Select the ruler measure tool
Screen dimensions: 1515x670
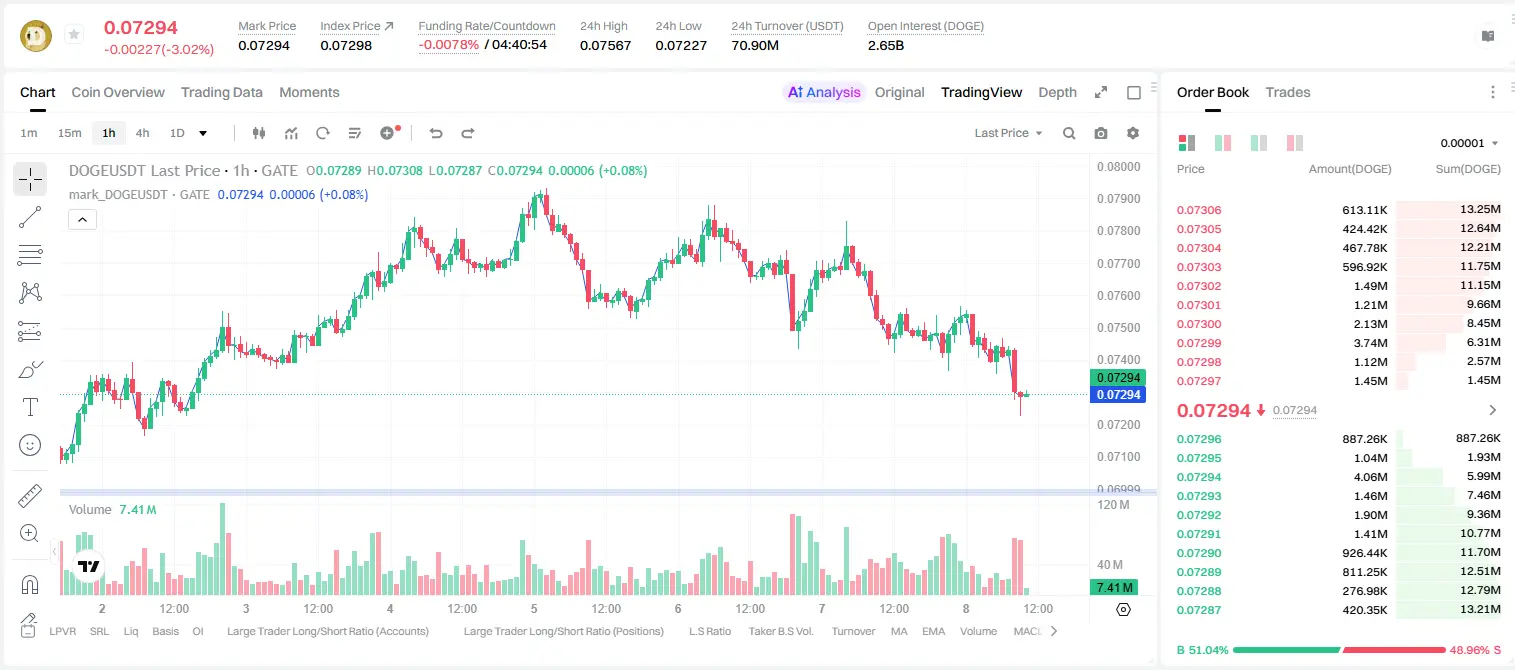click(30, 496)
